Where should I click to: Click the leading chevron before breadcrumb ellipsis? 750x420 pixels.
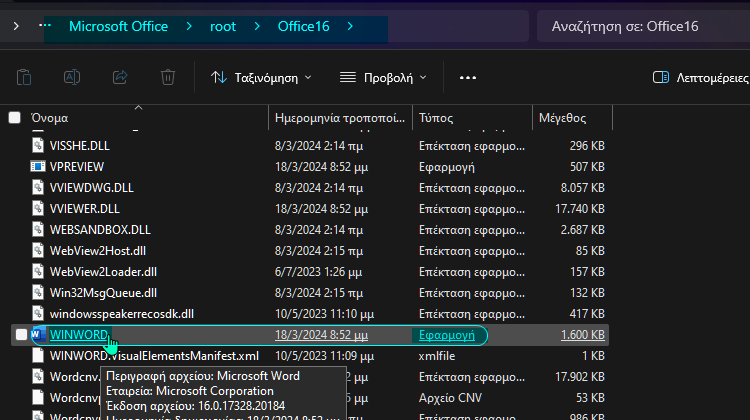pyautogui.click(x=16, y=26)
